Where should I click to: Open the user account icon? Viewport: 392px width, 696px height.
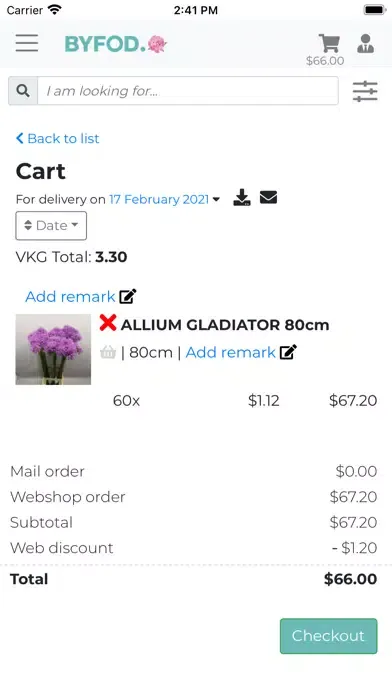point(365,43)
